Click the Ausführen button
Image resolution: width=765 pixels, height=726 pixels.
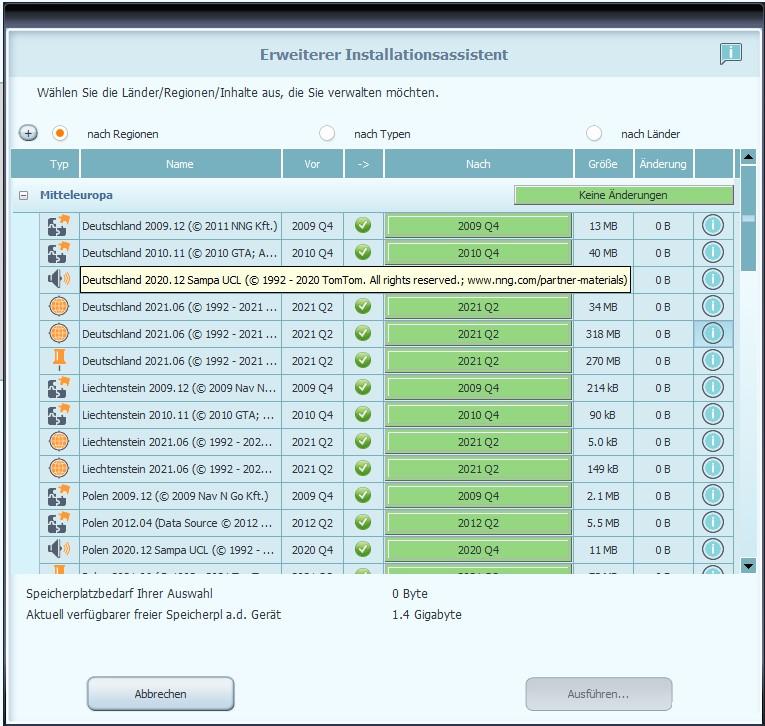tap(598, 694)
